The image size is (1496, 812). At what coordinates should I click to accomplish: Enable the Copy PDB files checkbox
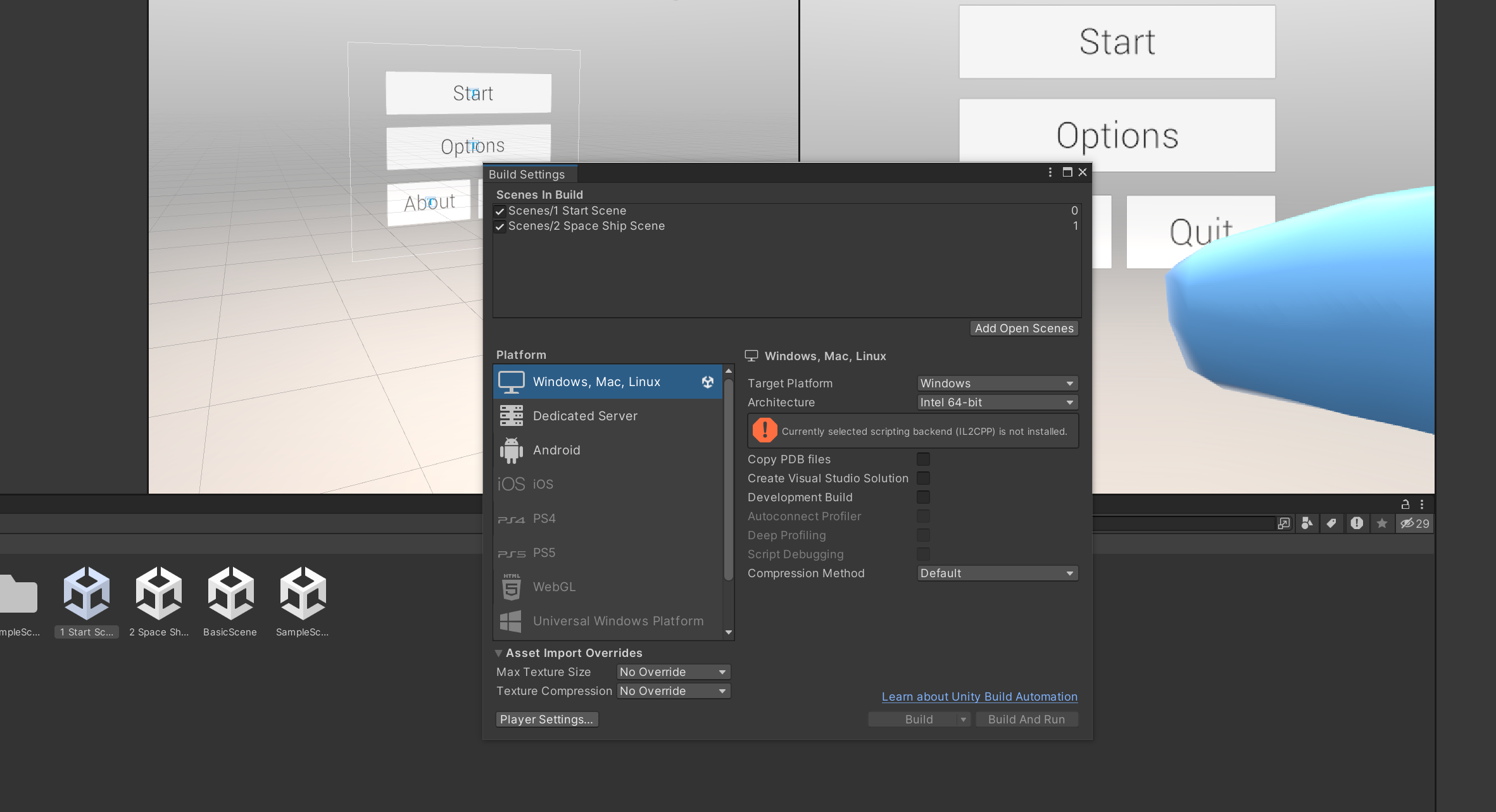[x=924, y=459]
